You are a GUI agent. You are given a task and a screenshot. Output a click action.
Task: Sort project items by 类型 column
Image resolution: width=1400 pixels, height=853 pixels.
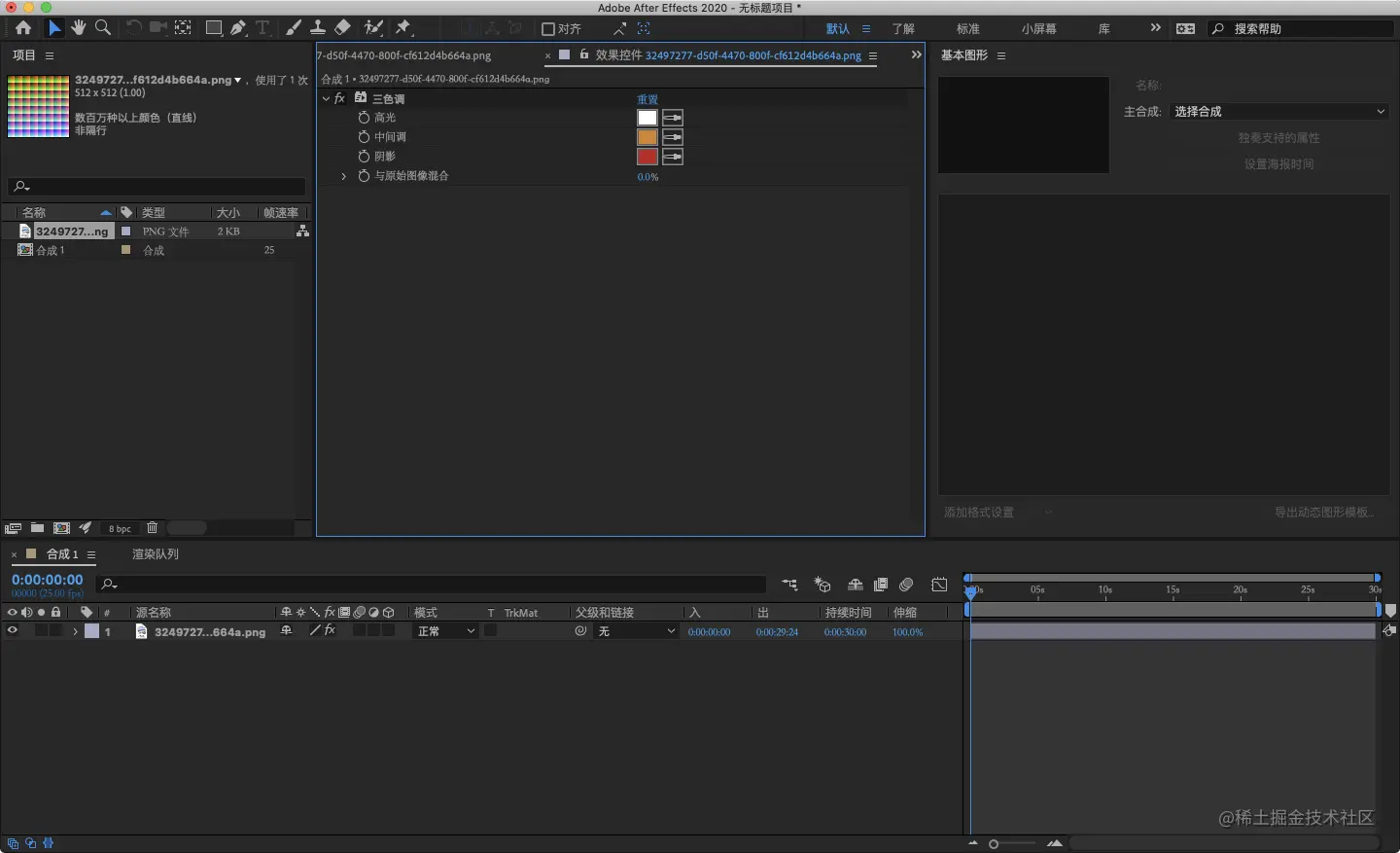pyautogui.click(x=154, y=212)
